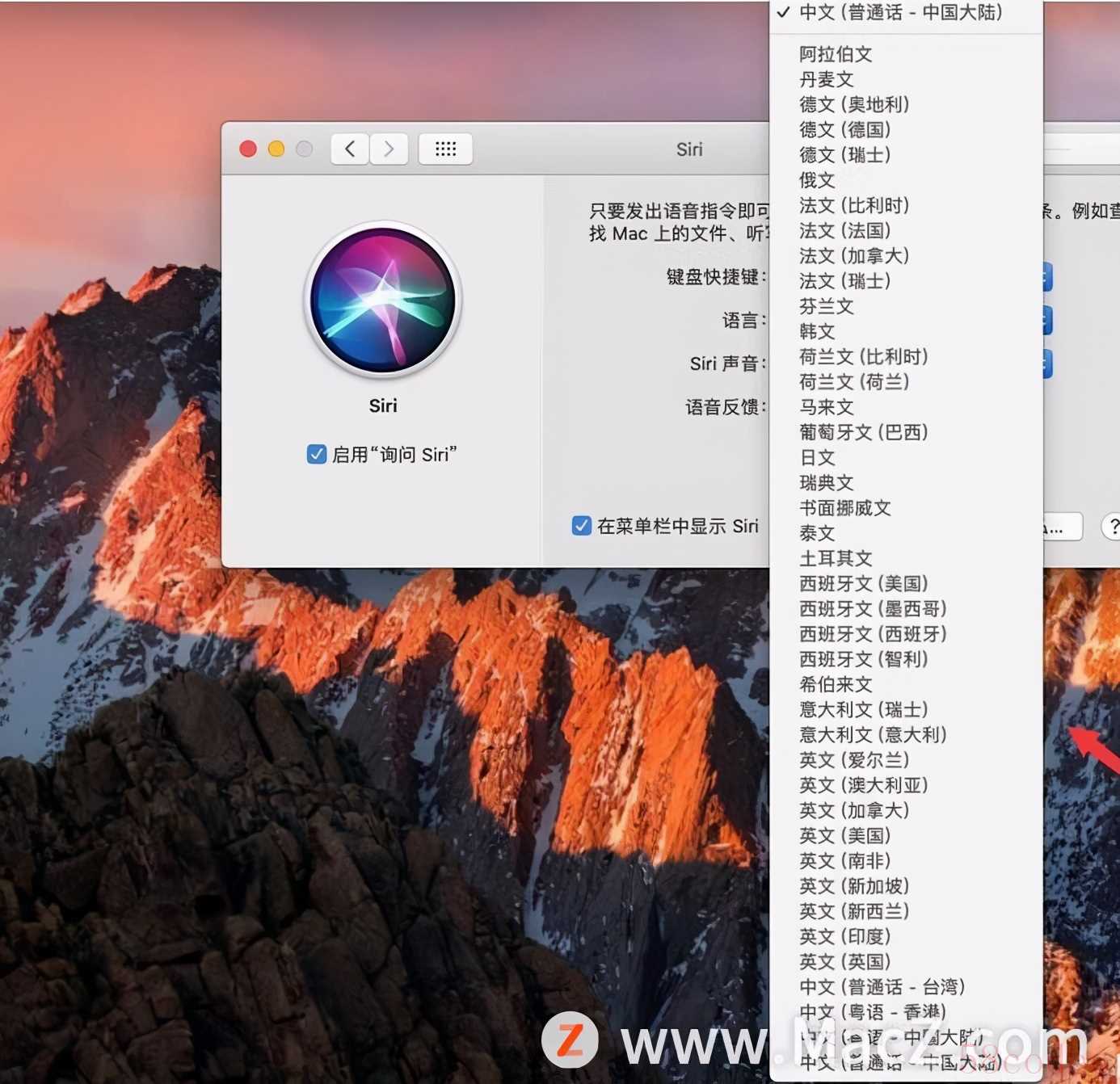Select 英文 (印度) language
1120x1084 pixels.
pyautogui.click(x=907, y=936)
